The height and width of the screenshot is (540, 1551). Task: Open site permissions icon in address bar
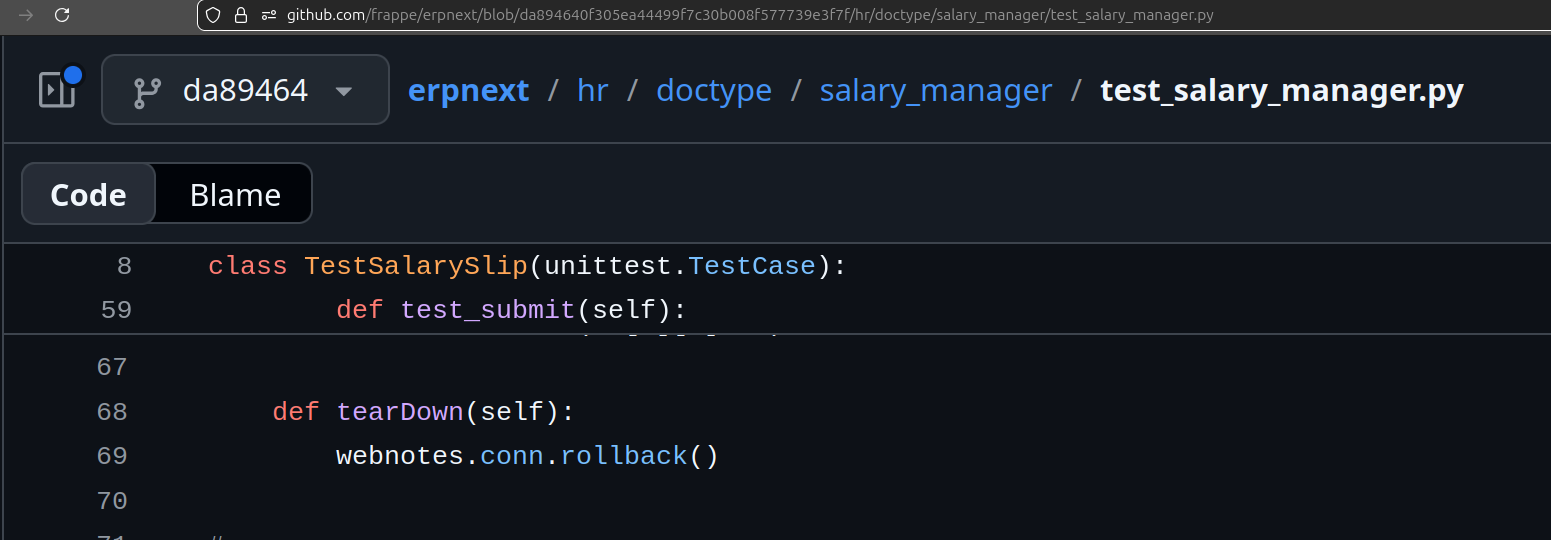[268, 15]
